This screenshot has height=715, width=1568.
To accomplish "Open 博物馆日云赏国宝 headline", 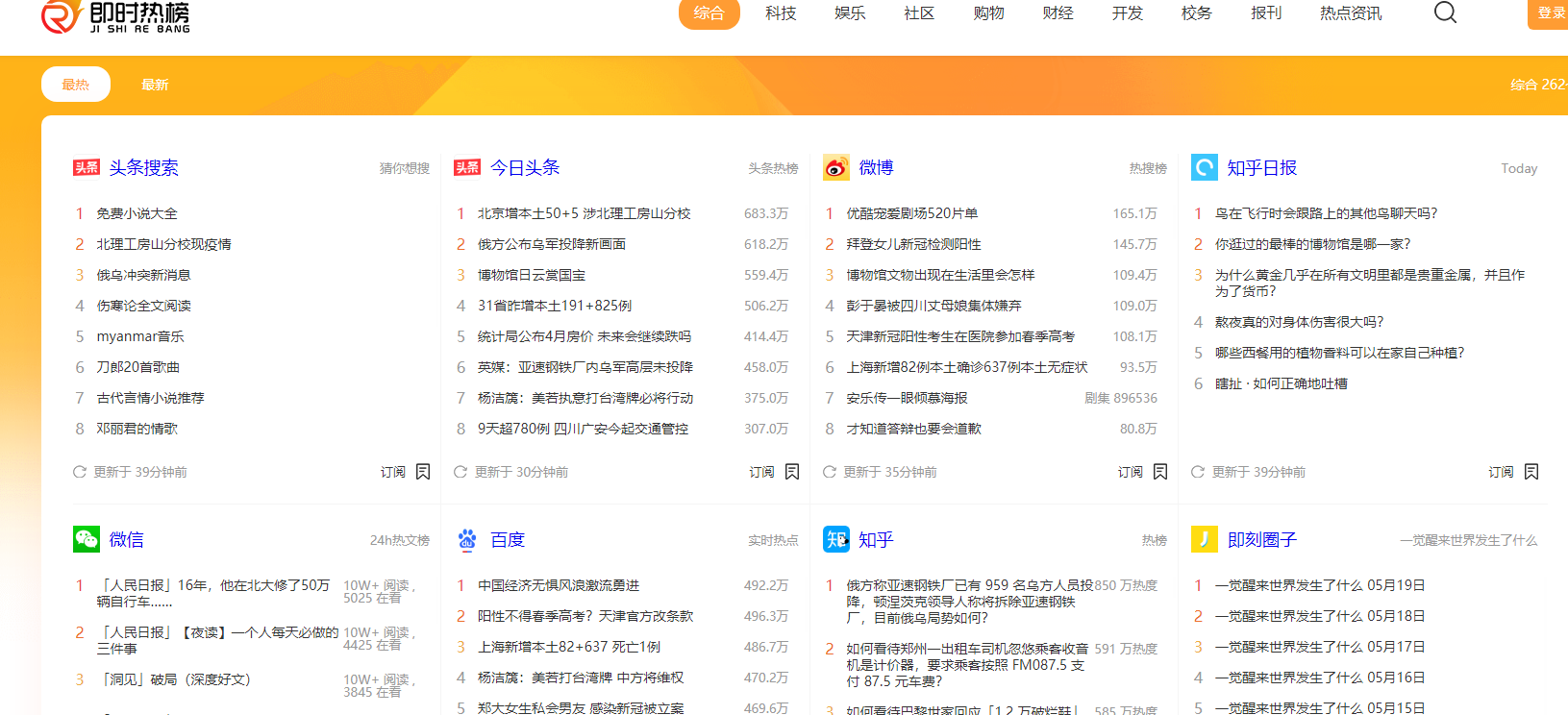I will (x=532, y=275).
